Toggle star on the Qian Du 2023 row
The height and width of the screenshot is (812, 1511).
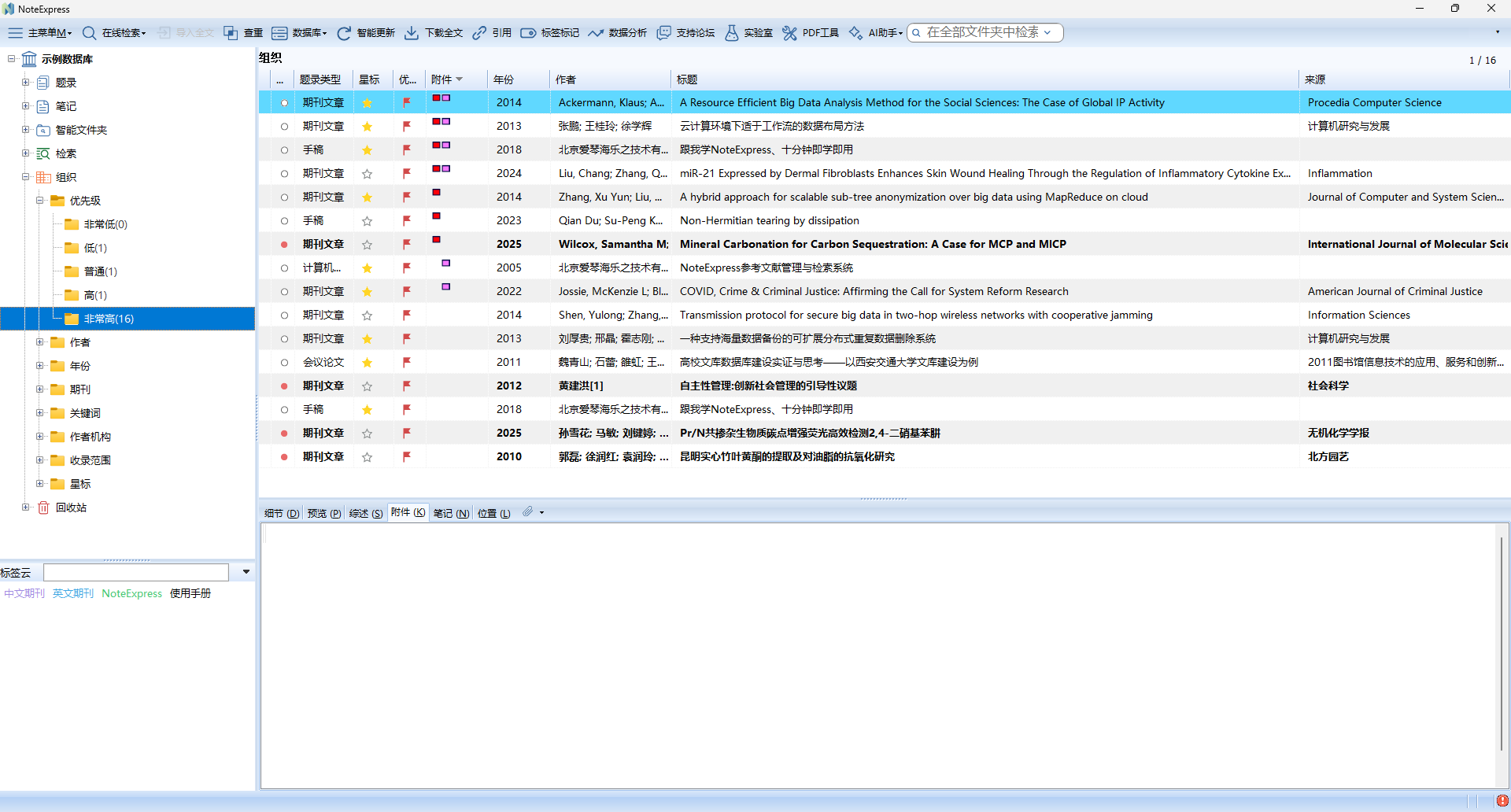[367, 220]
